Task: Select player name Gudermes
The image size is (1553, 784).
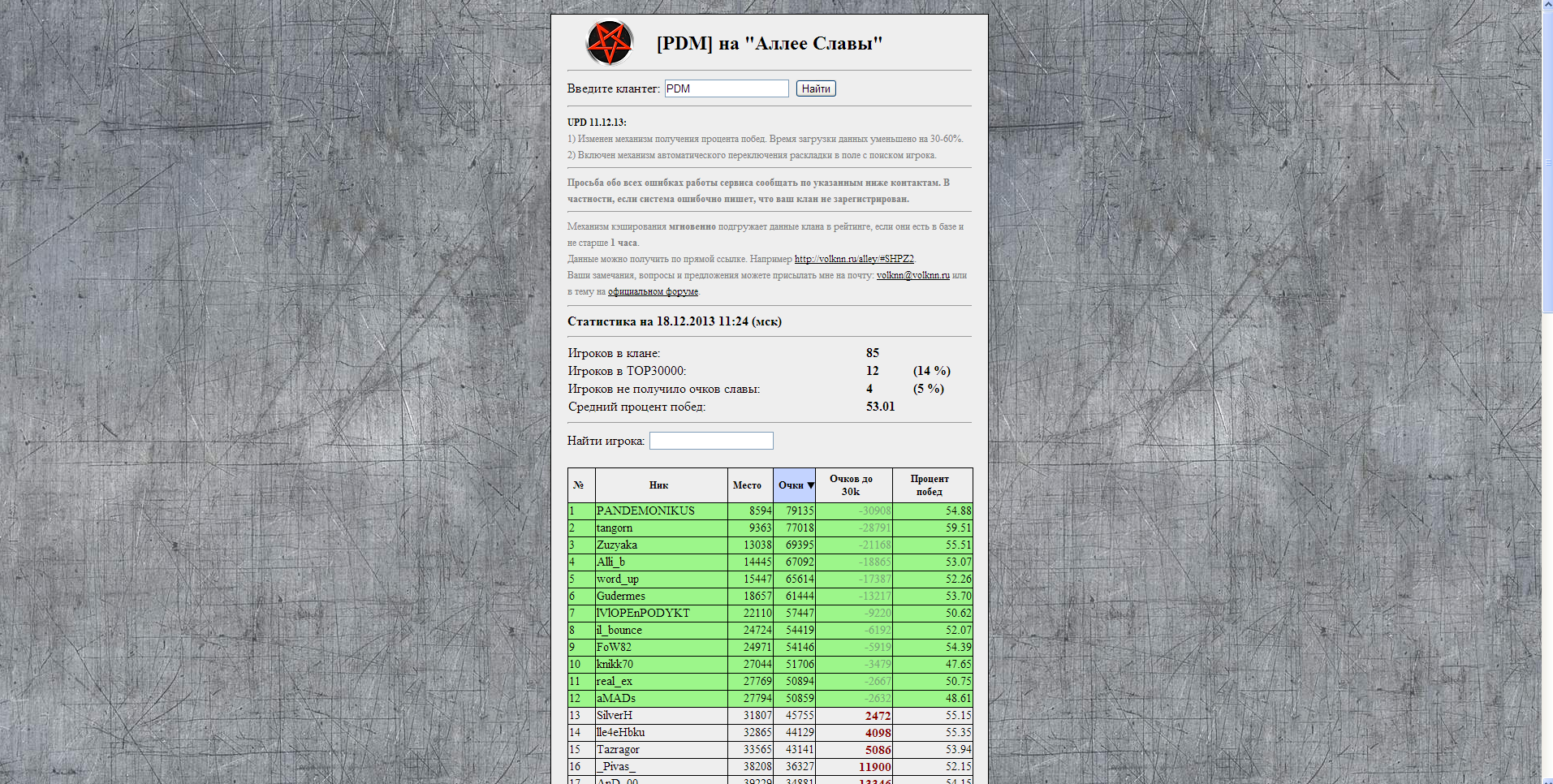Action: [x=621, y=597]
